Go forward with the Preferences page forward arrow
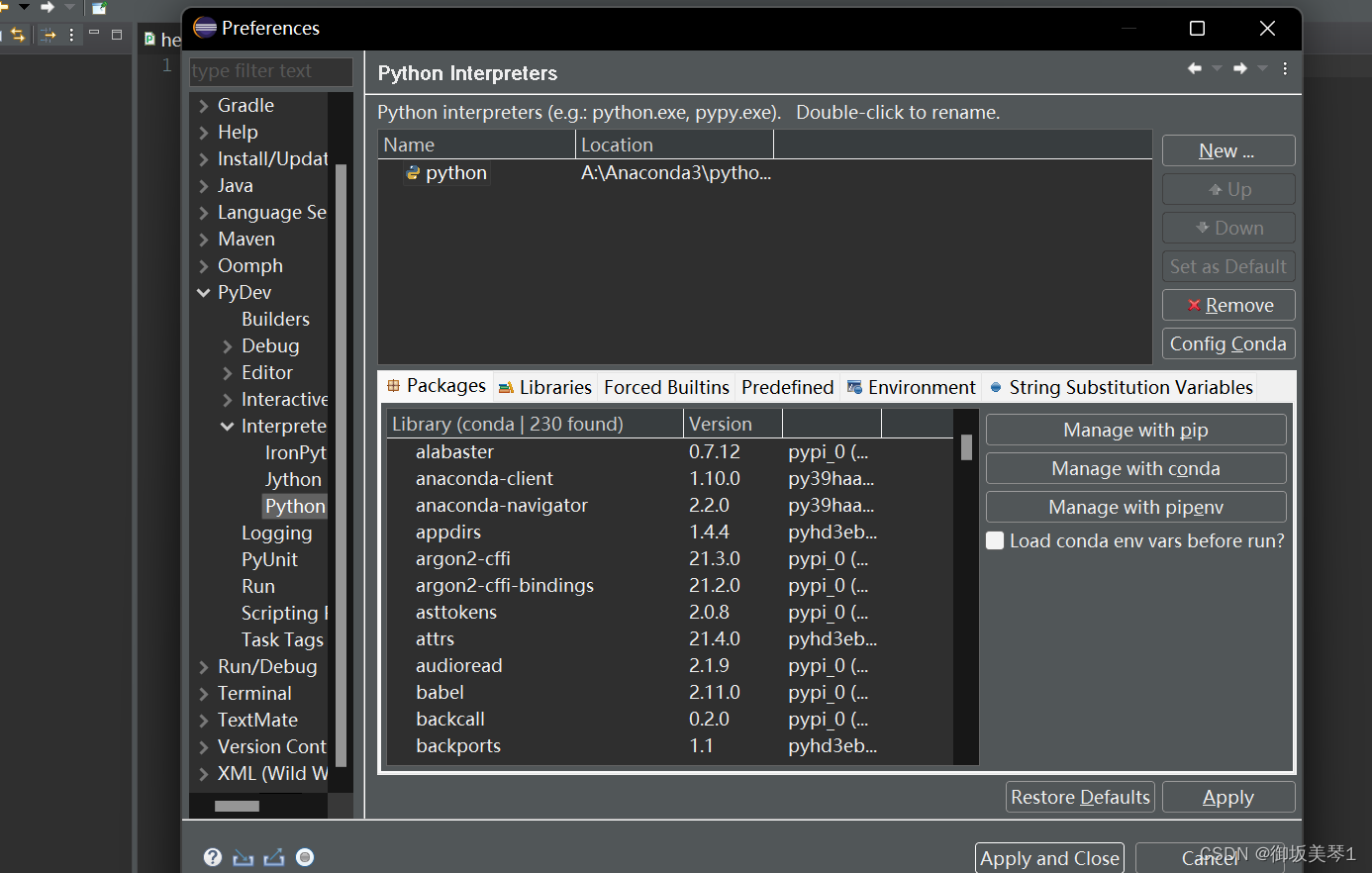 1240,68
